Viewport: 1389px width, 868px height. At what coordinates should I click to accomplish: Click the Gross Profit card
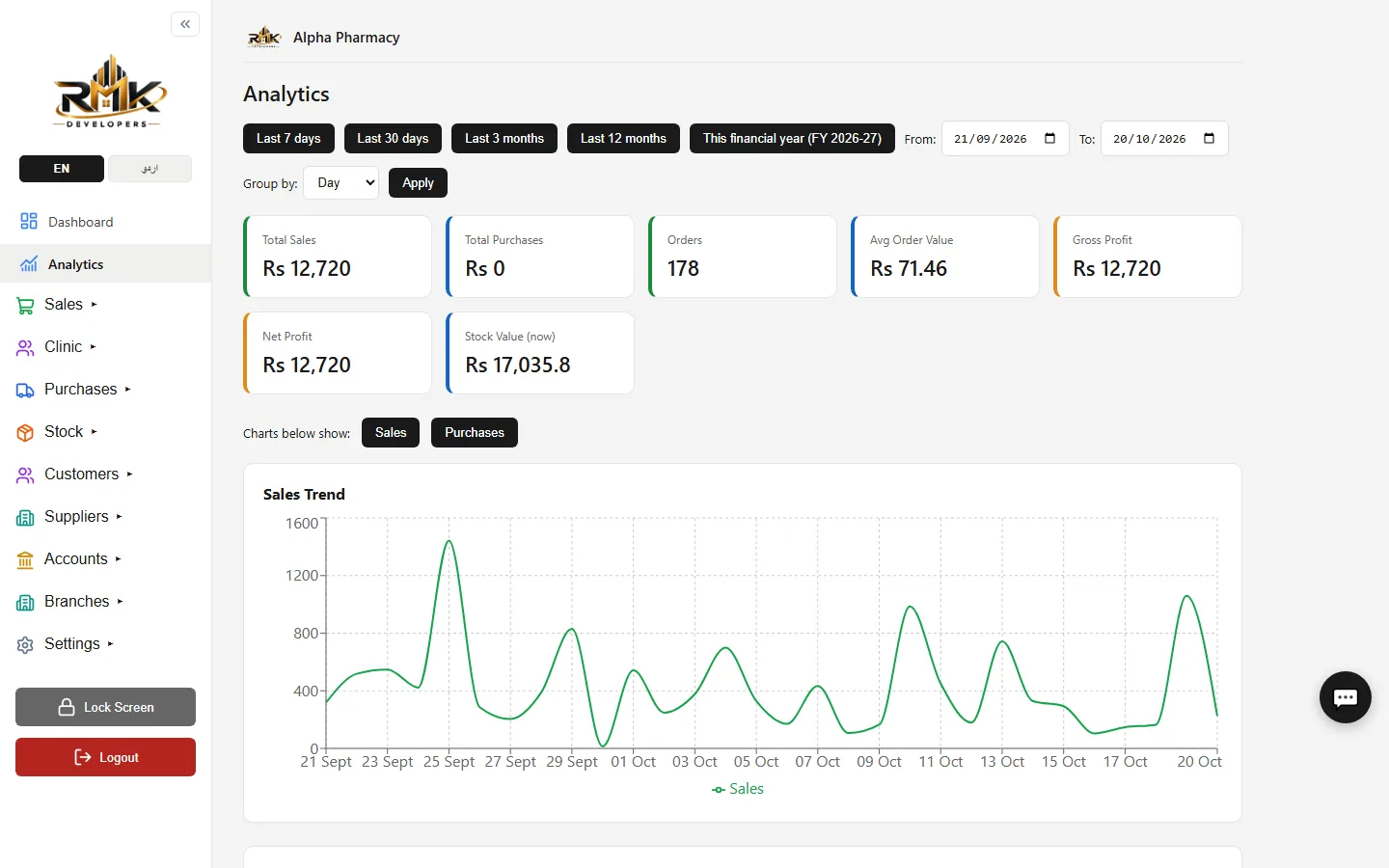click(x=1148, y=257)
